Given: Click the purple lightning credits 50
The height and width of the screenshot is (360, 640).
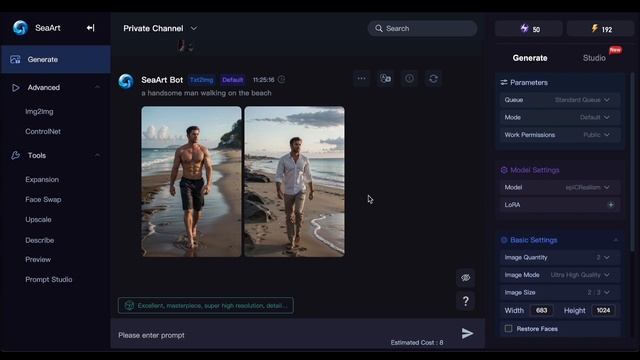Looking at the screenshot, I should 529,29.
